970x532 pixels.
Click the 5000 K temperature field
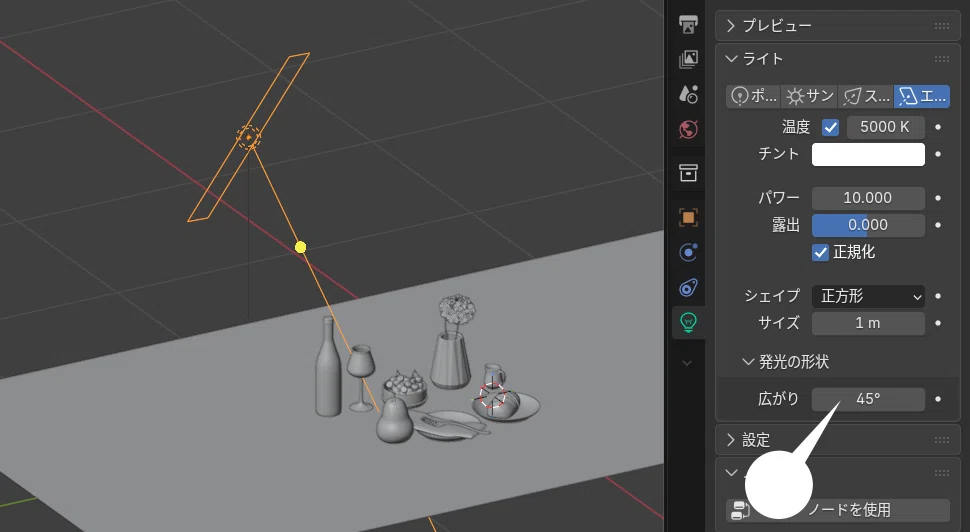(x=885, y=127)
